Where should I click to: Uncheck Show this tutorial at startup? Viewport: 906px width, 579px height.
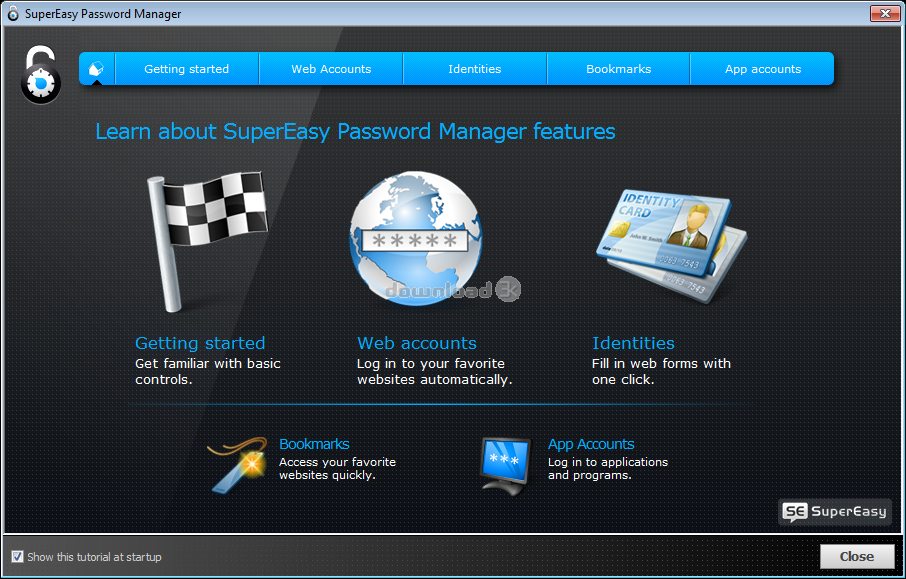point(17,557)
